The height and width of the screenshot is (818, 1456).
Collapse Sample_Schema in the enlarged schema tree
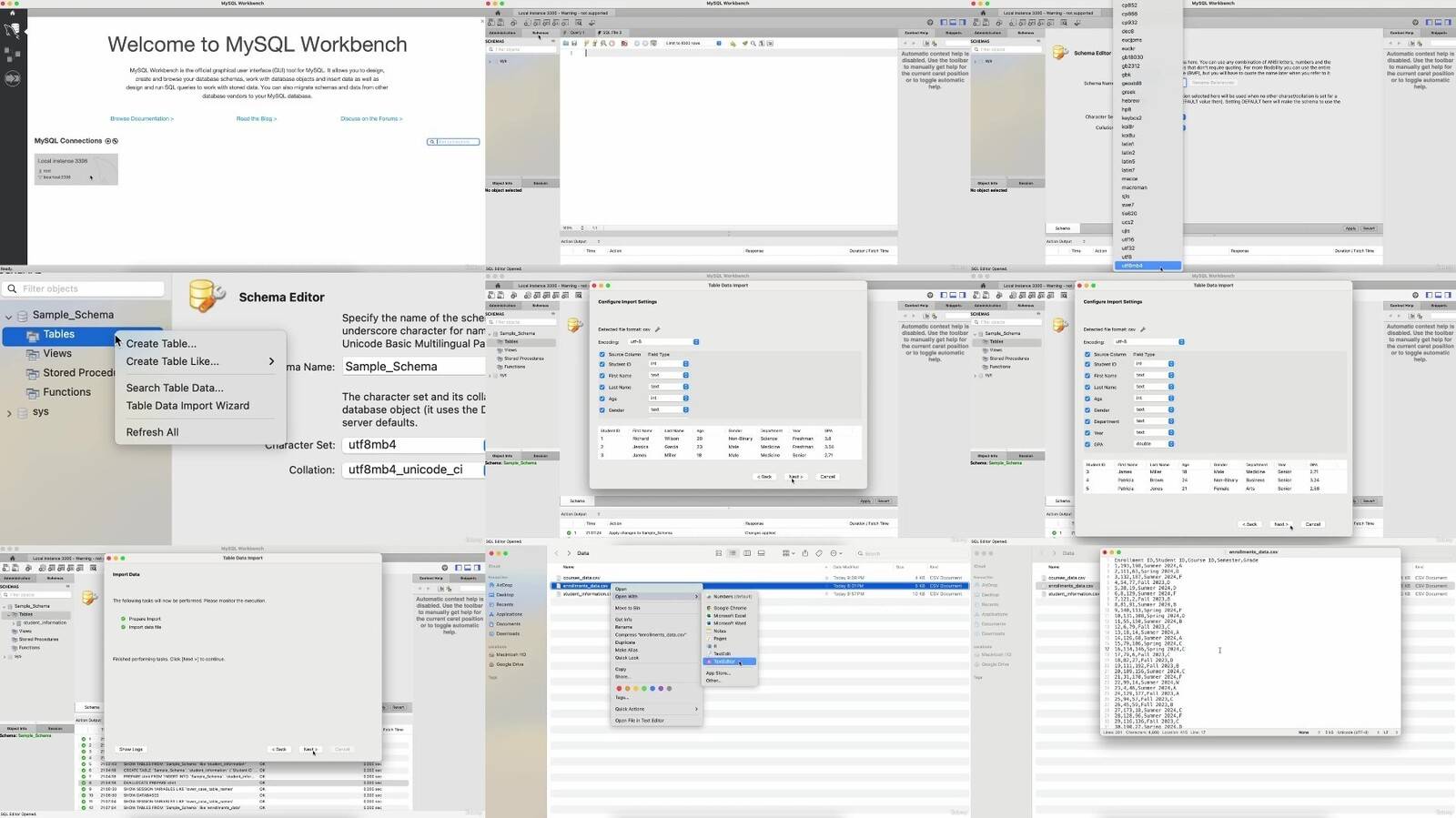(x=9, y=316)
